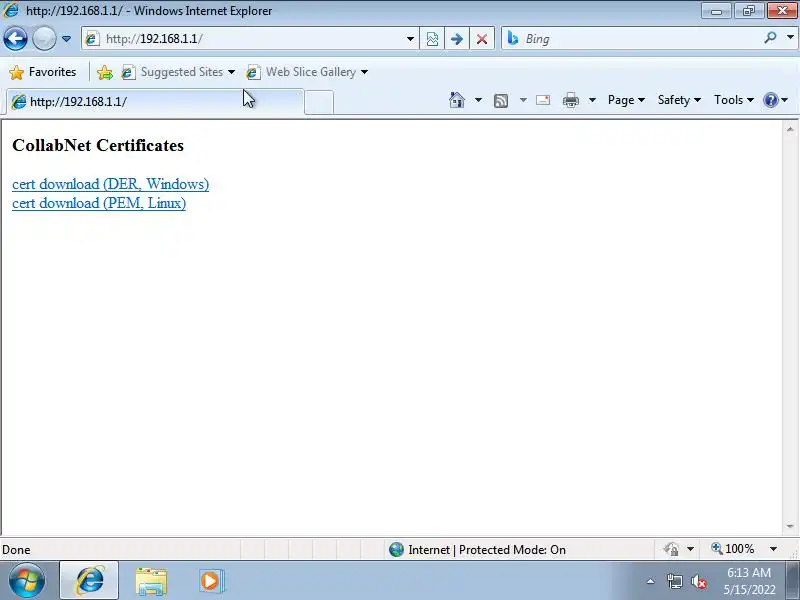Viewport: 800px width, 600px height.
Task: Expand the Print options dropdown arrow
Action: pyautogui.click(x=592, y=100)
